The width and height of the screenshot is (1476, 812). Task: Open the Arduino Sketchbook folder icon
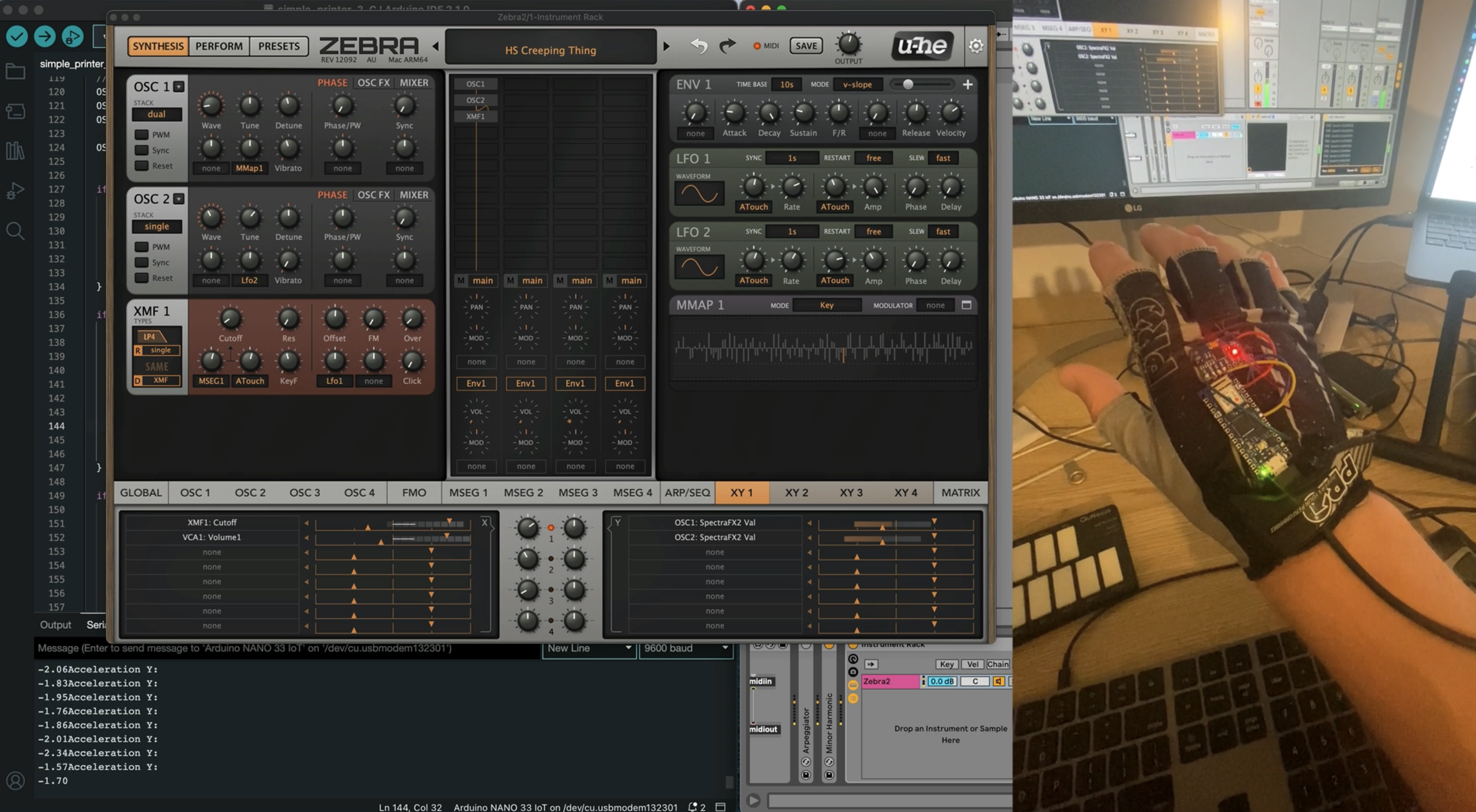pos(15,72)
